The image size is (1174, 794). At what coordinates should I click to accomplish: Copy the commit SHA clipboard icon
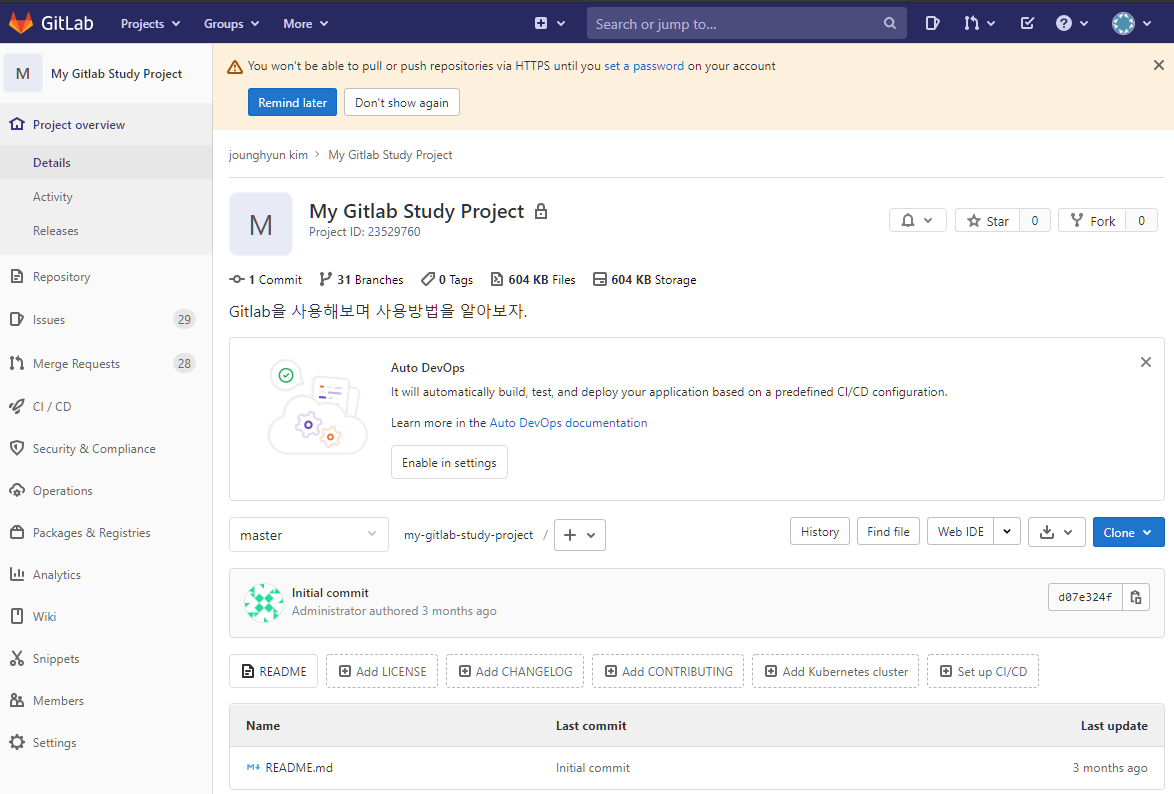(x=1136, y=597)
